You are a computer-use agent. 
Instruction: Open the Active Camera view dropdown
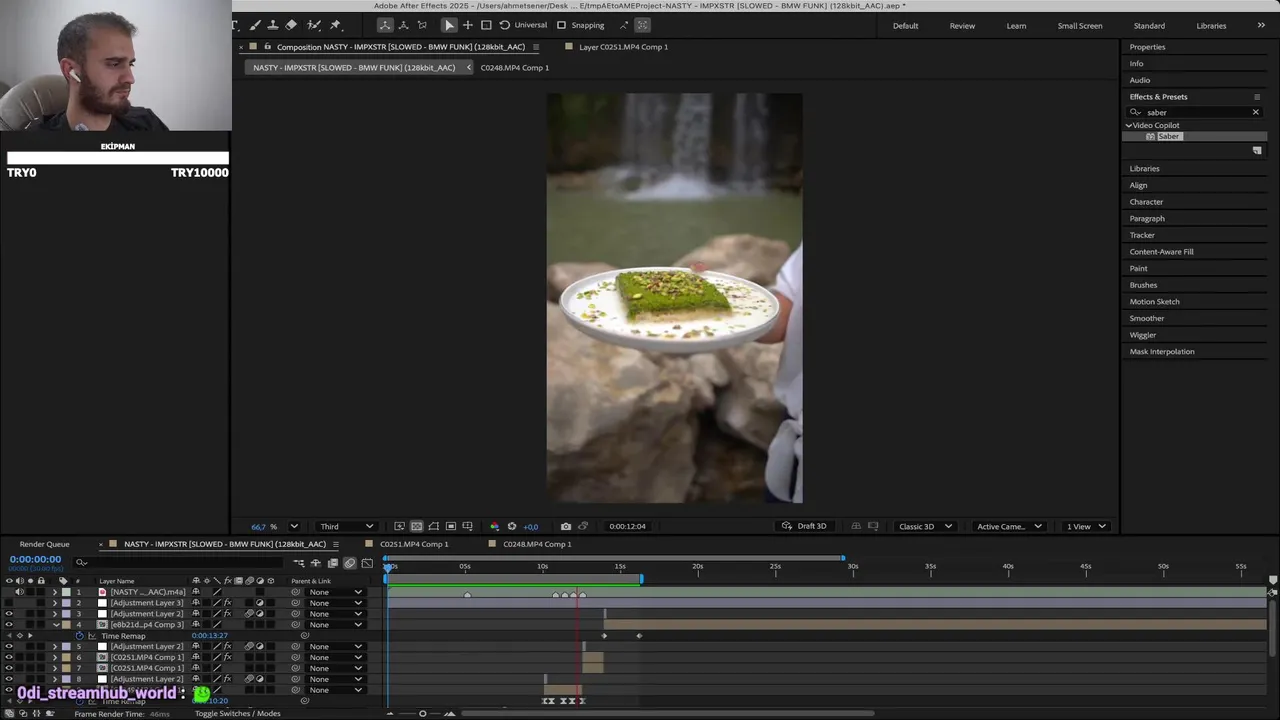pyautogui.click(x=1009, y=526)
